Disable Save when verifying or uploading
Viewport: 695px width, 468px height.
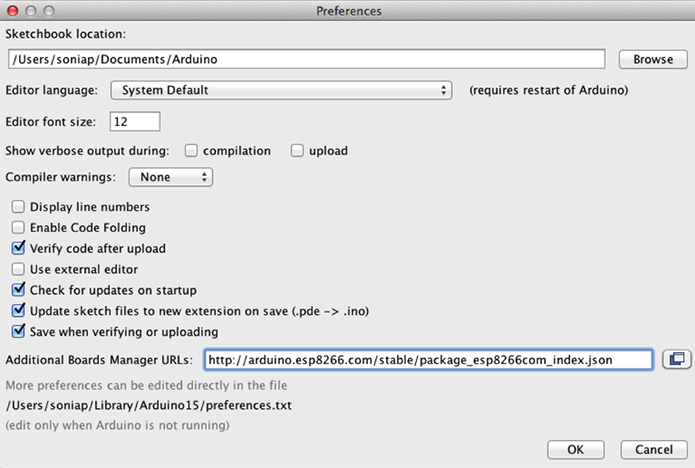pos(18,332)
